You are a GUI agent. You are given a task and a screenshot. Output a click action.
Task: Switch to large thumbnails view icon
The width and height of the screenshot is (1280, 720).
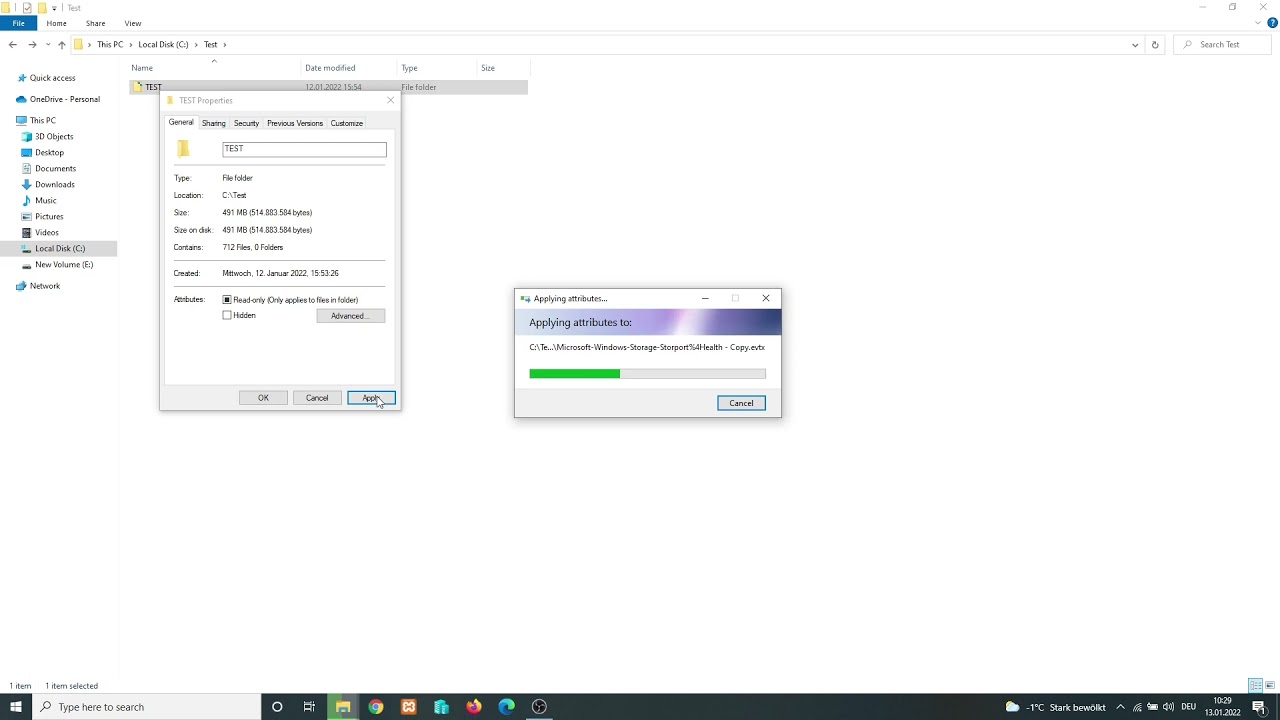tap(1270, 686)
